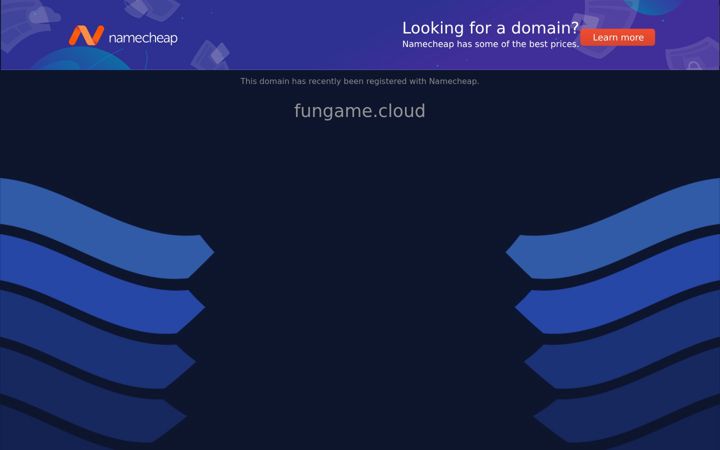Click the namecheap wordmark text
This screenshot has height=450, width=720.
tap(143, 38)
